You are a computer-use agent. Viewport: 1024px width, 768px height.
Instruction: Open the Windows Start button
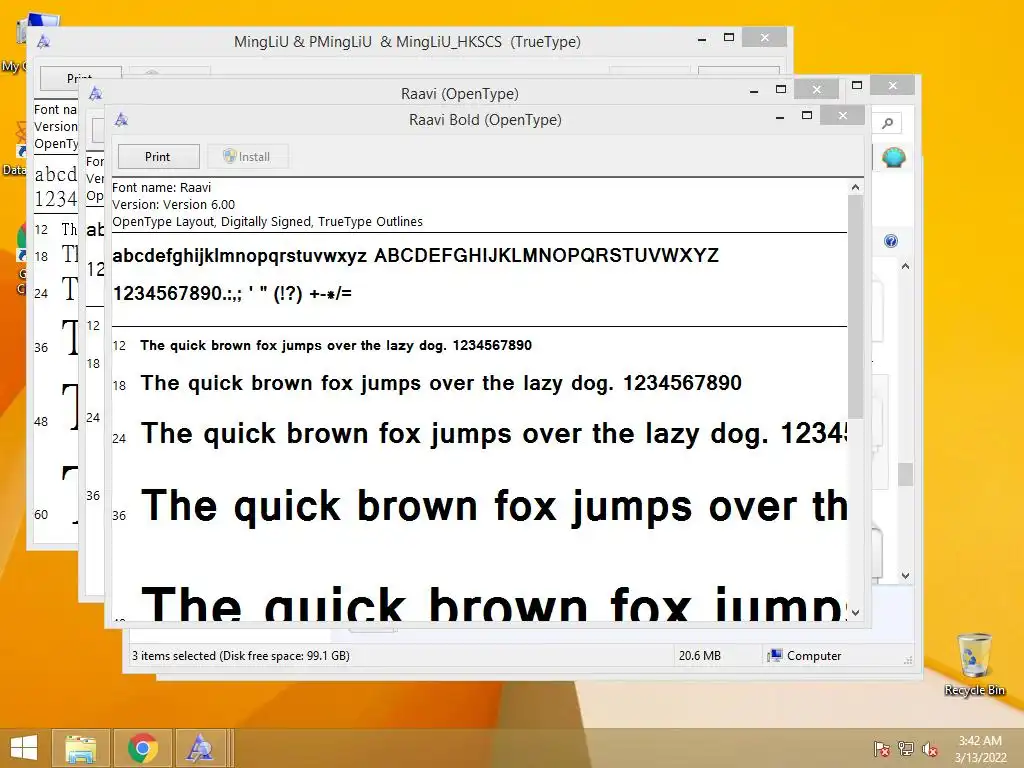[x=24, y=748]
